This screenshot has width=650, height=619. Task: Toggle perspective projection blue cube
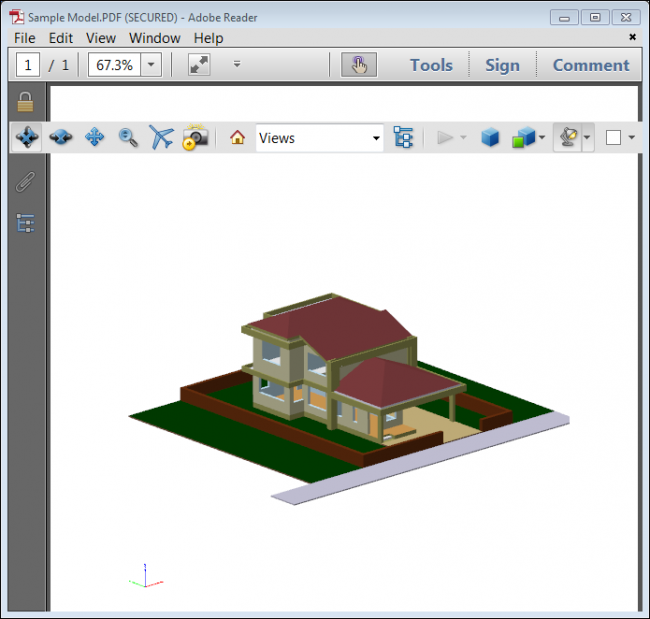[x=490, y=138]
